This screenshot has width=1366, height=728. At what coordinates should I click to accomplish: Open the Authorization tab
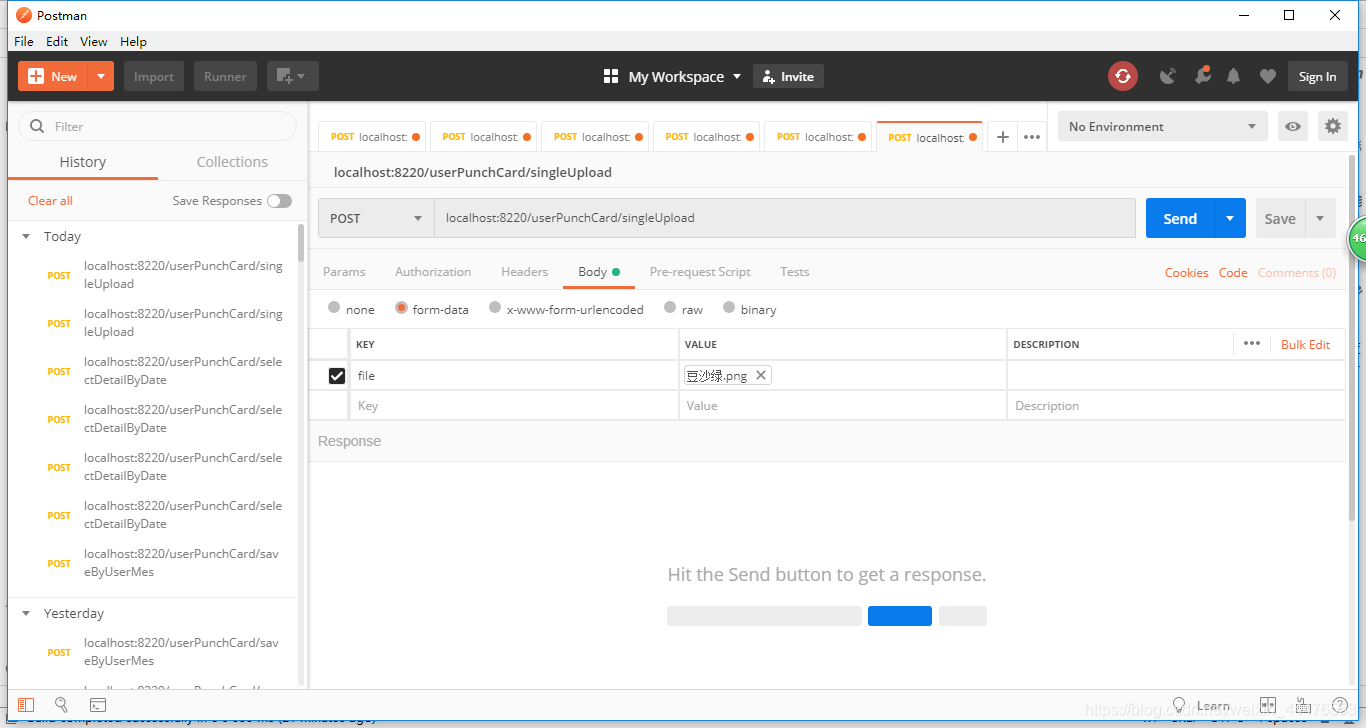pyautogui.click(x=433, y=271)
